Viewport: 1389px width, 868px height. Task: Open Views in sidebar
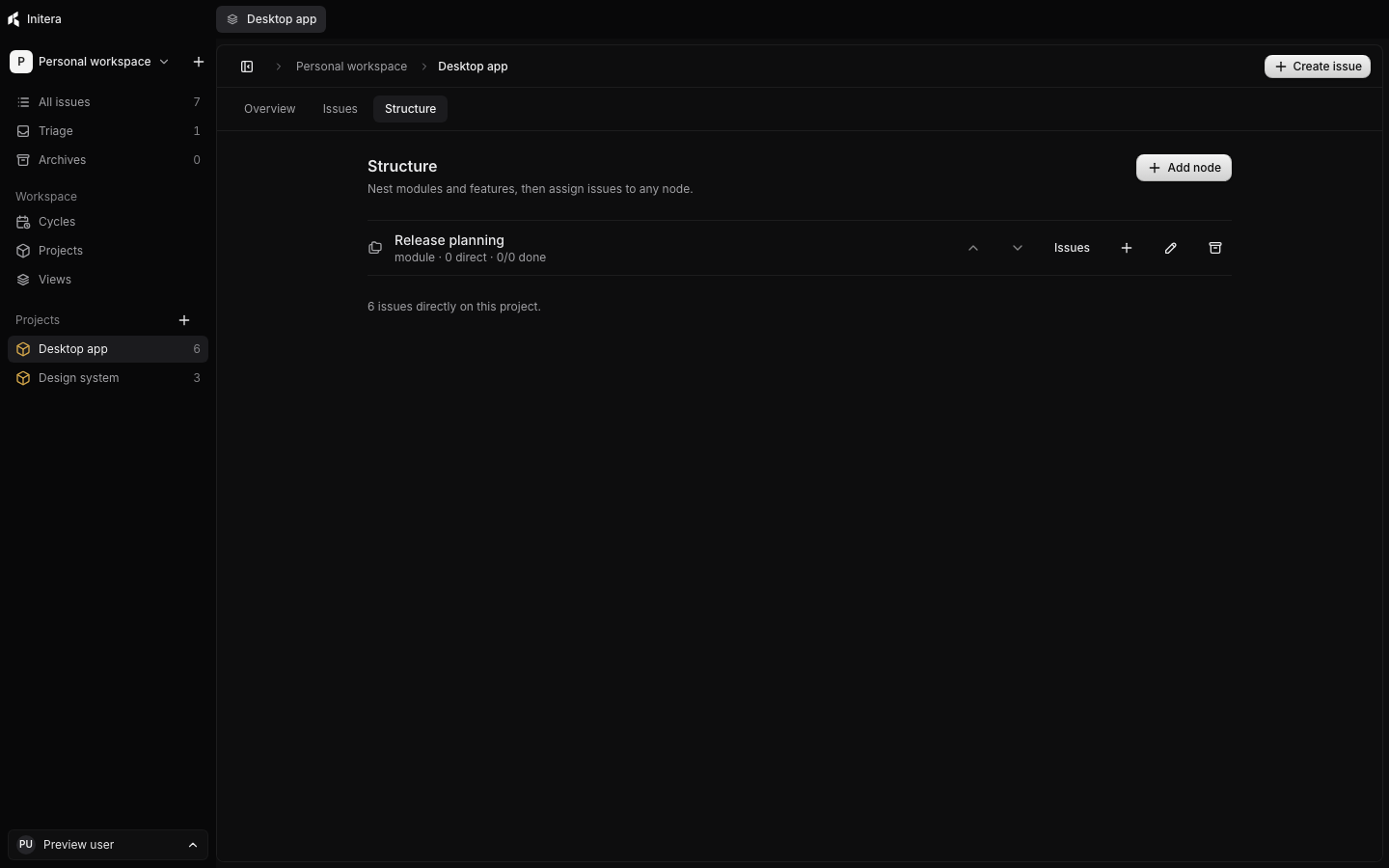tap(108, 280)
